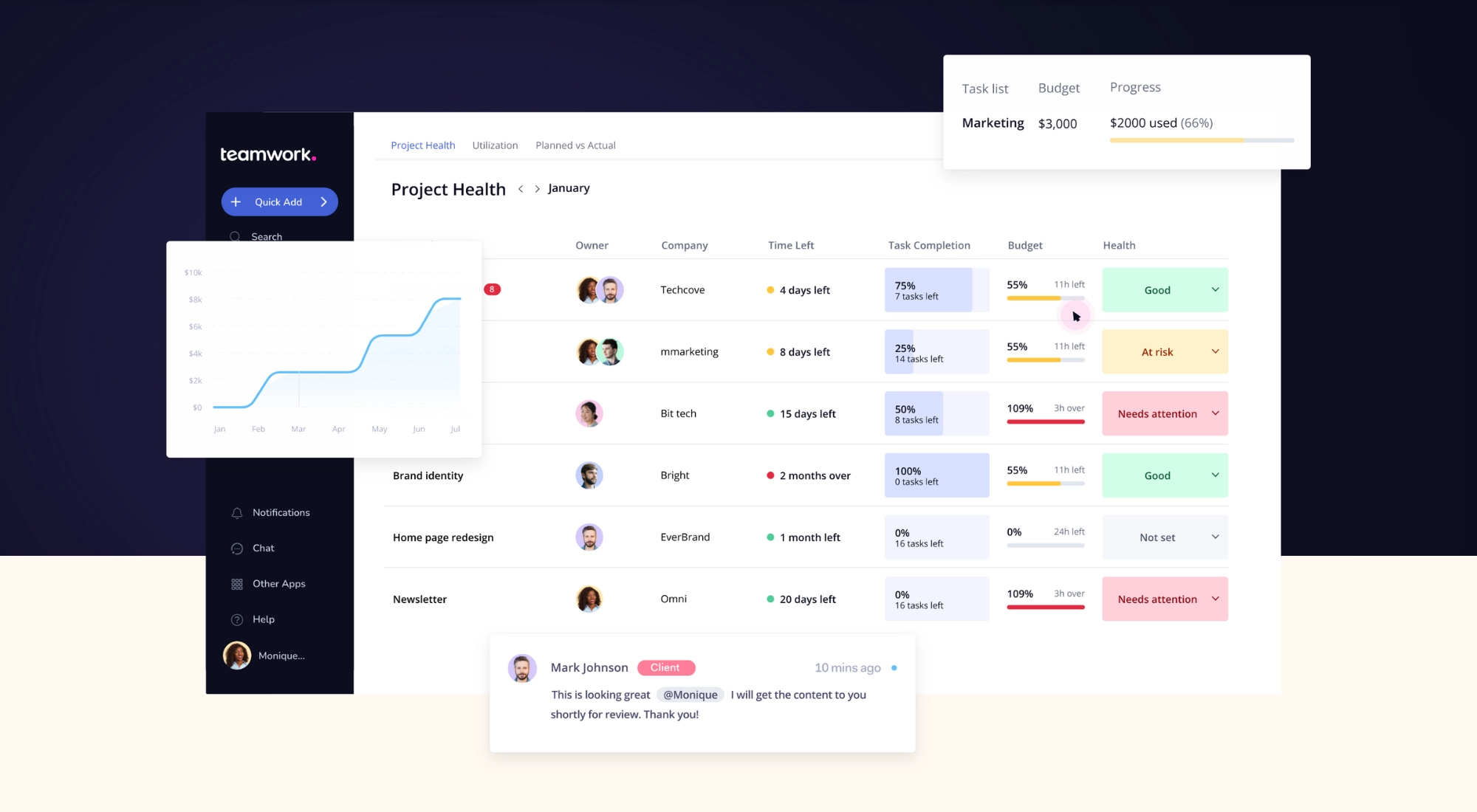Click the Notifications icon

236,512
